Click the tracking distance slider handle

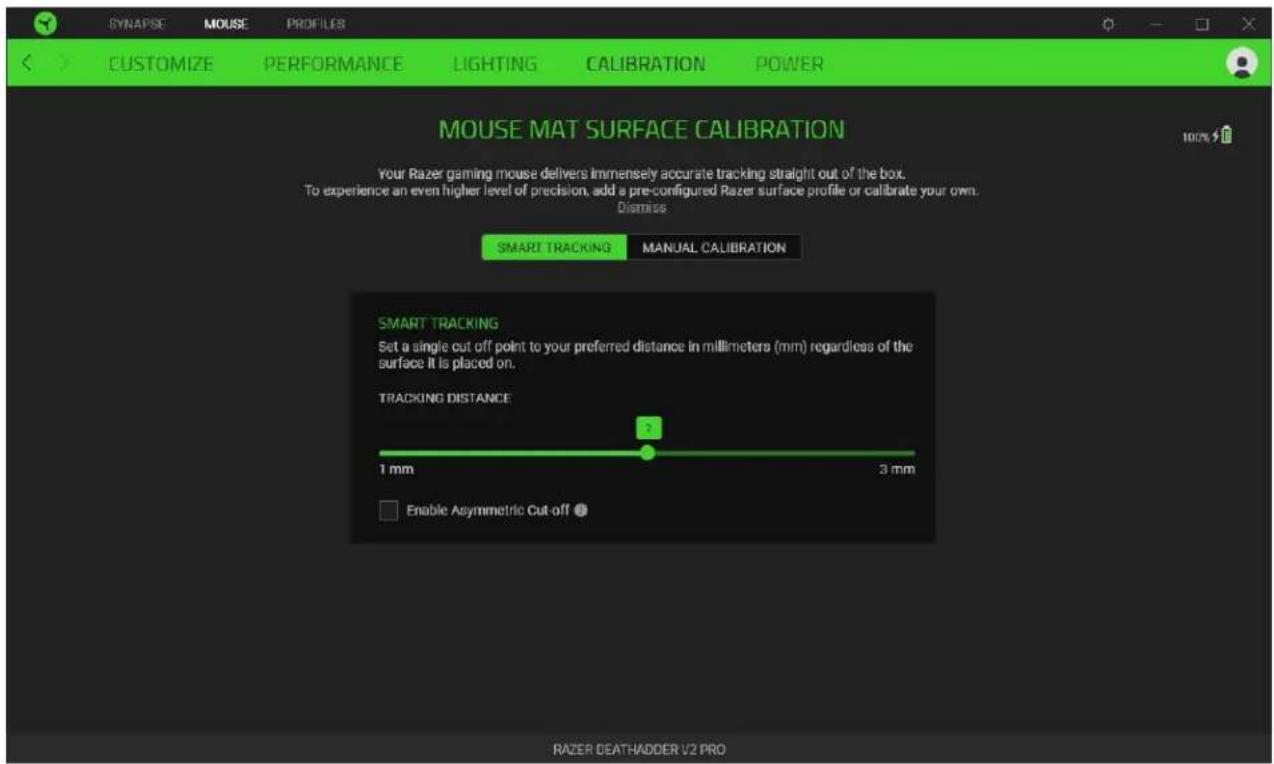click(x=647, y=452)
